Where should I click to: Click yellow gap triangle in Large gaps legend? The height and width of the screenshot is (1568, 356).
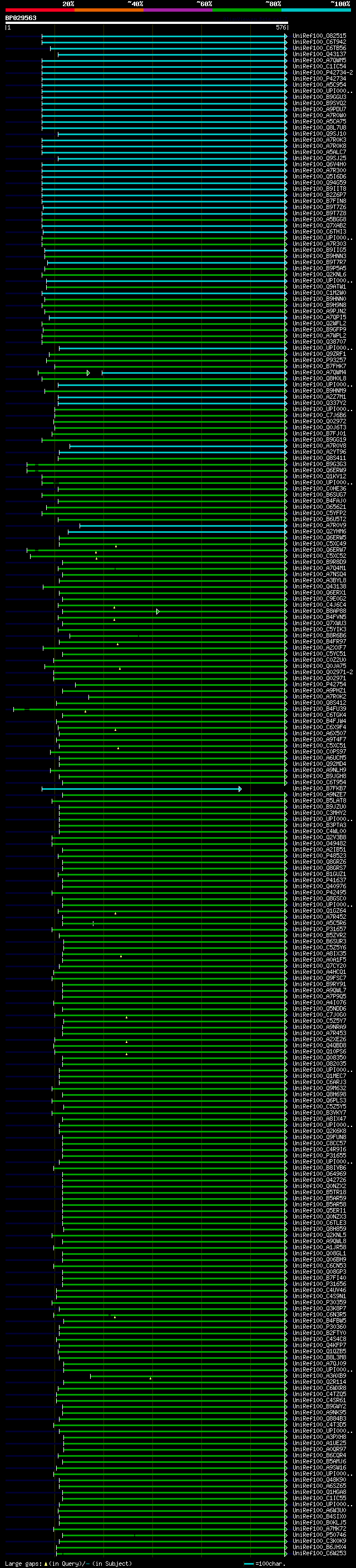click(x=46, y=1563)
